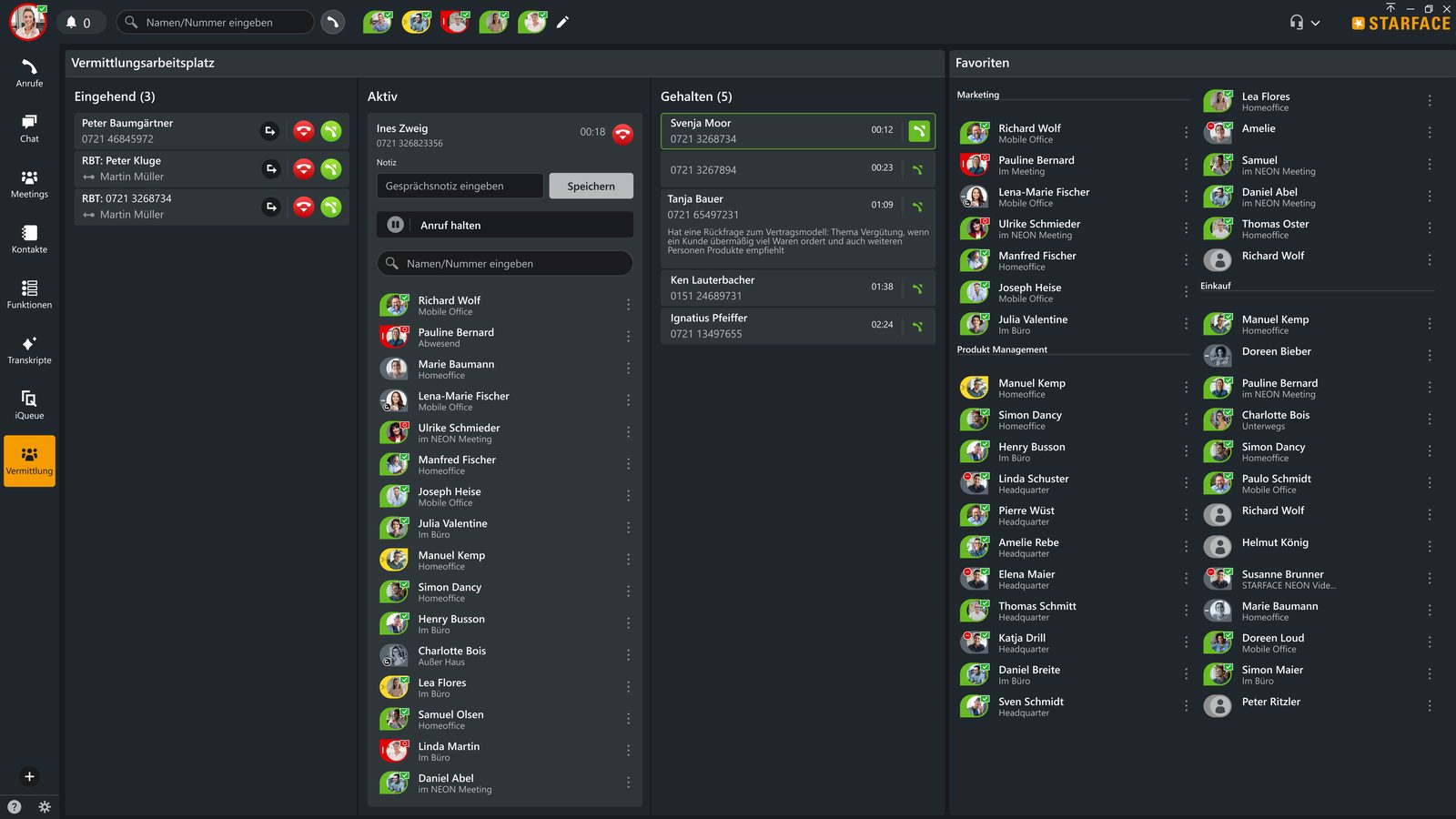Select Susanne Brunner in Favoriten

(x=1319, y=579)
